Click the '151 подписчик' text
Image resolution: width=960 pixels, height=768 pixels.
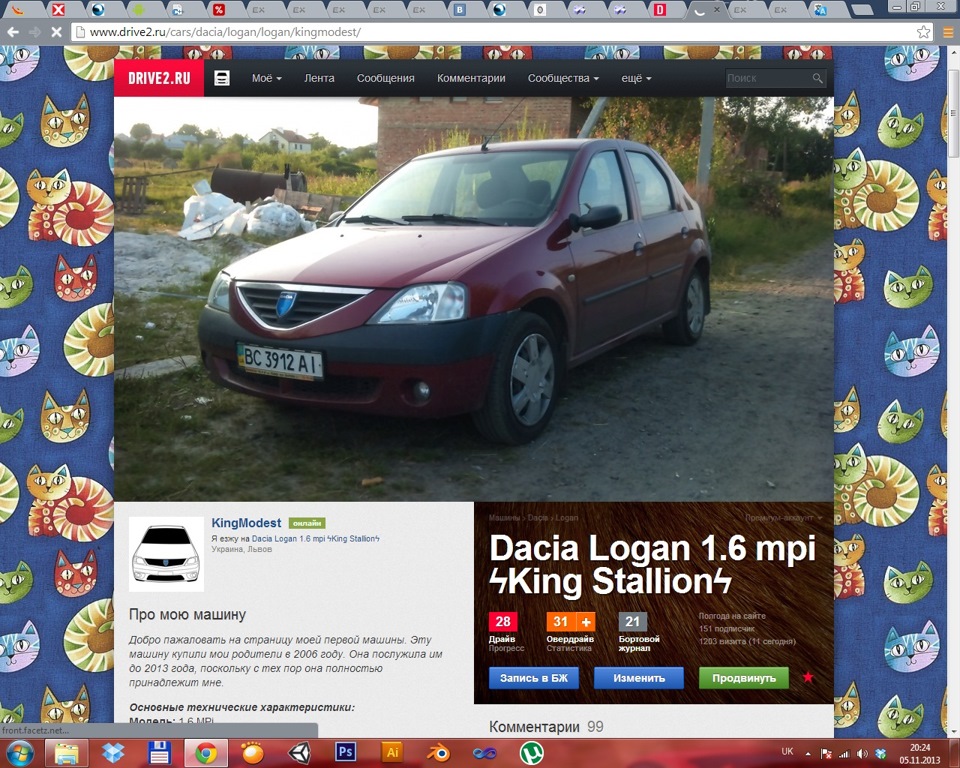727,629
